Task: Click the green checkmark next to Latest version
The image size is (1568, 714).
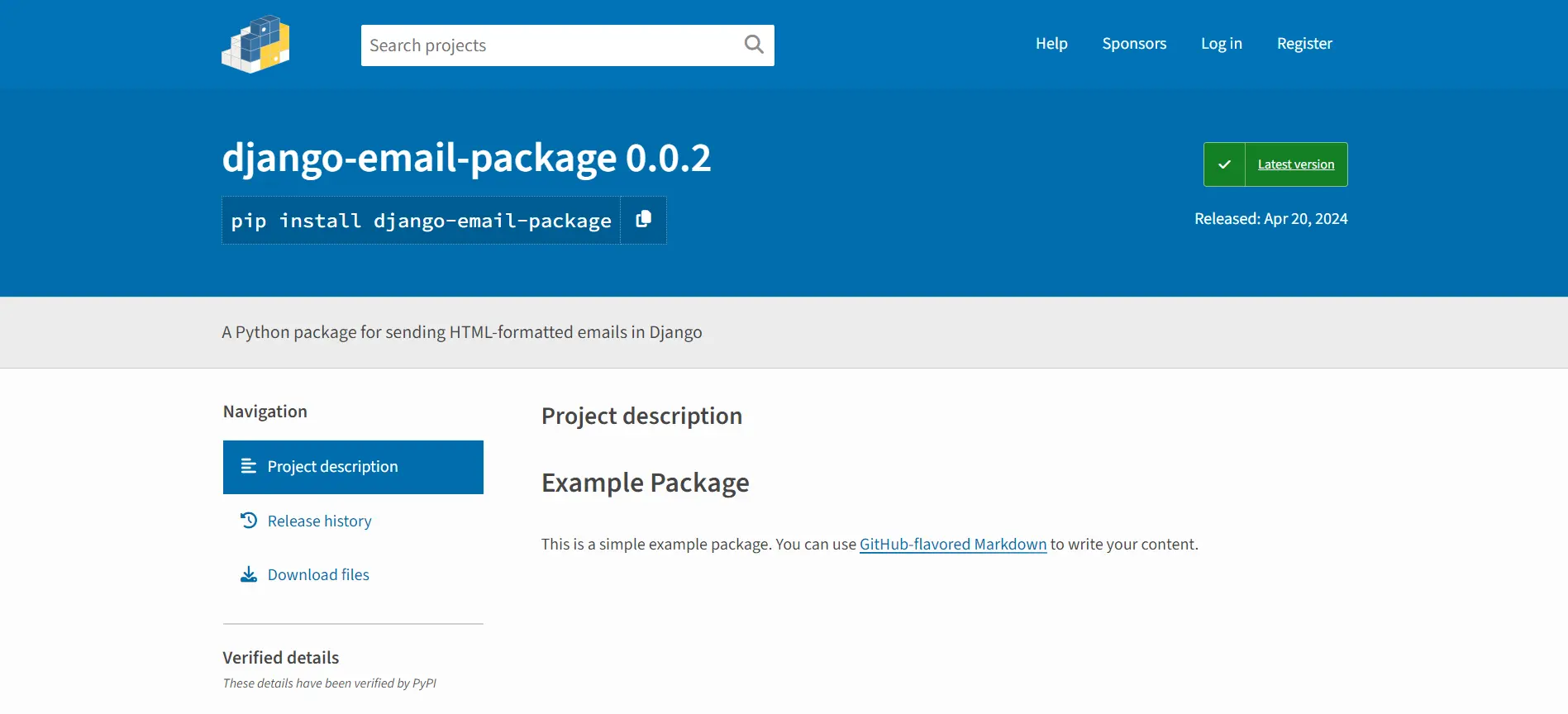Action: click(x=1224, y=164)
